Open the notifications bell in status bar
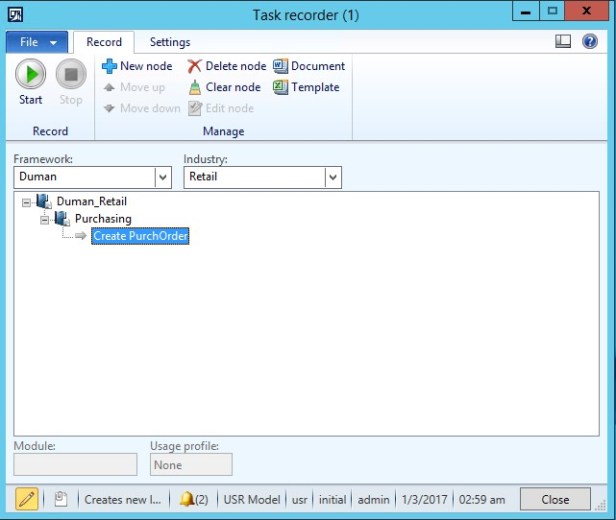This screenshot has width=616, height=520. (187, 499)
